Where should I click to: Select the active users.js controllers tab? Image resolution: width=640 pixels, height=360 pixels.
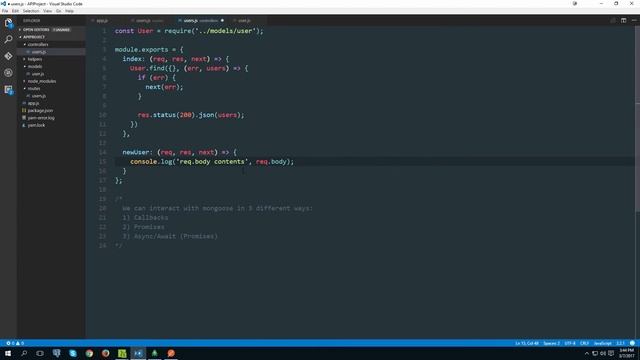point(200,20)
